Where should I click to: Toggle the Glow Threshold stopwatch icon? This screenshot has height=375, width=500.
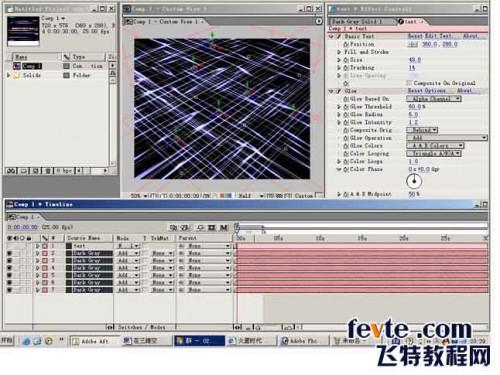(346, 107)
